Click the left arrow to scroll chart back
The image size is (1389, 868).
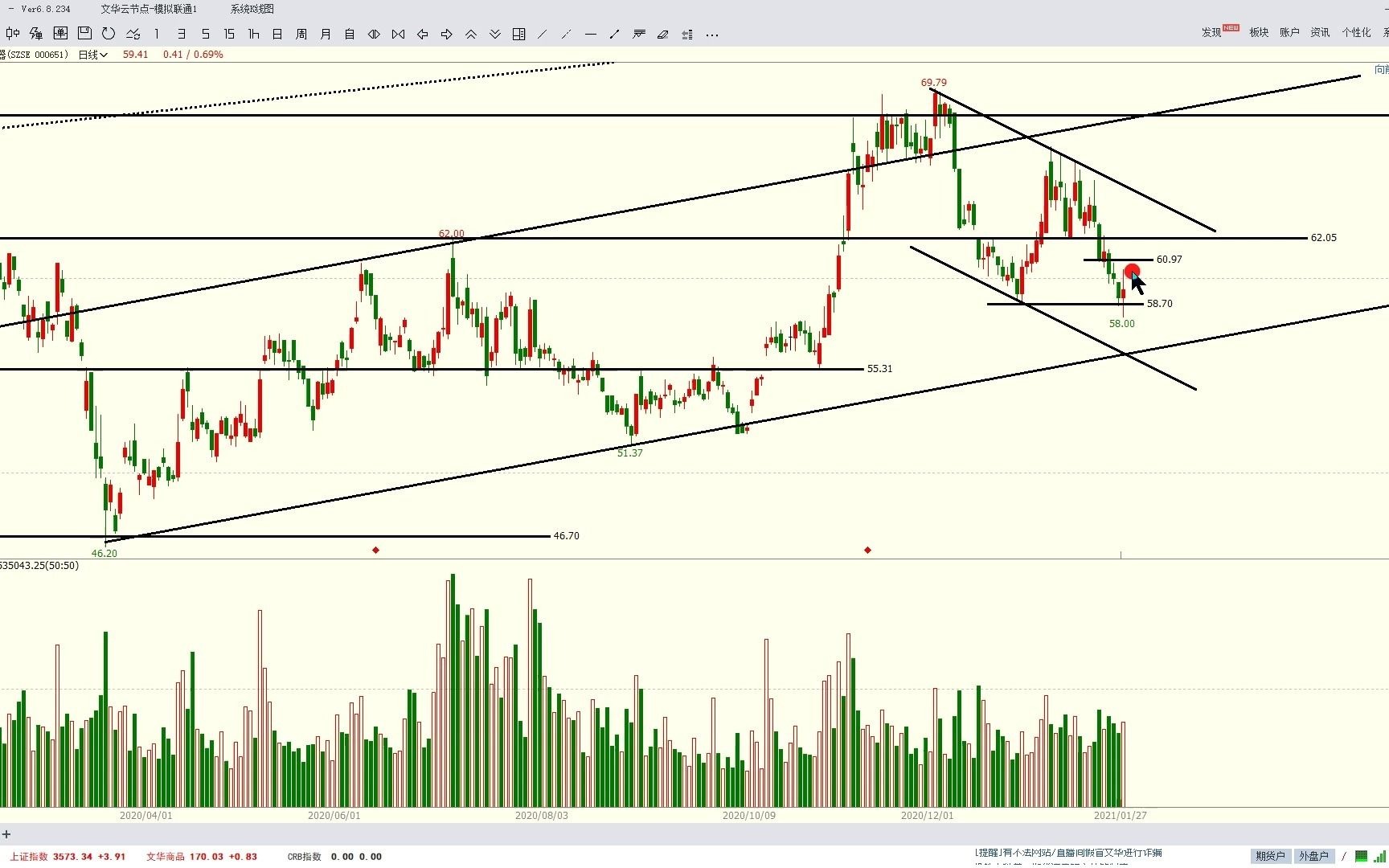tap(422, 34)
